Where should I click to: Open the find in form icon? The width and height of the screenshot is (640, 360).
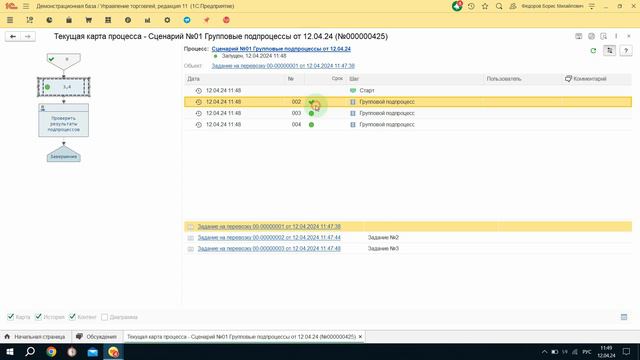tap(604, 36)
